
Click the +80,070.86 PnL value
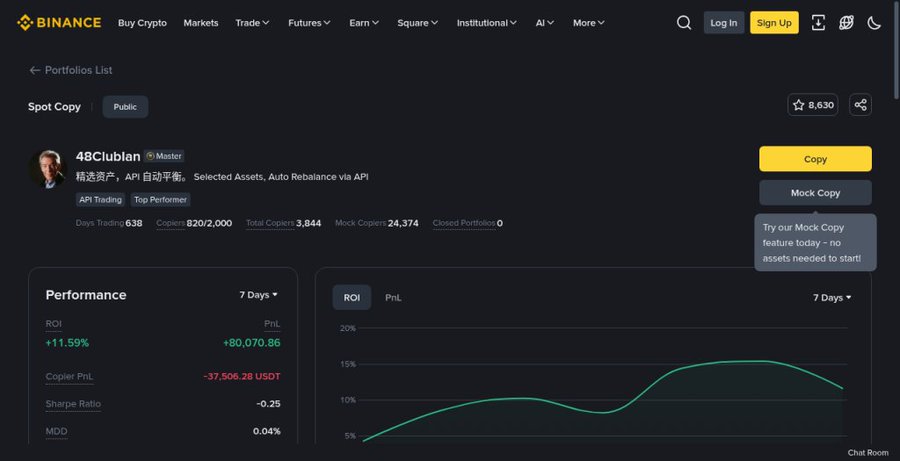[x=251, y=343]
